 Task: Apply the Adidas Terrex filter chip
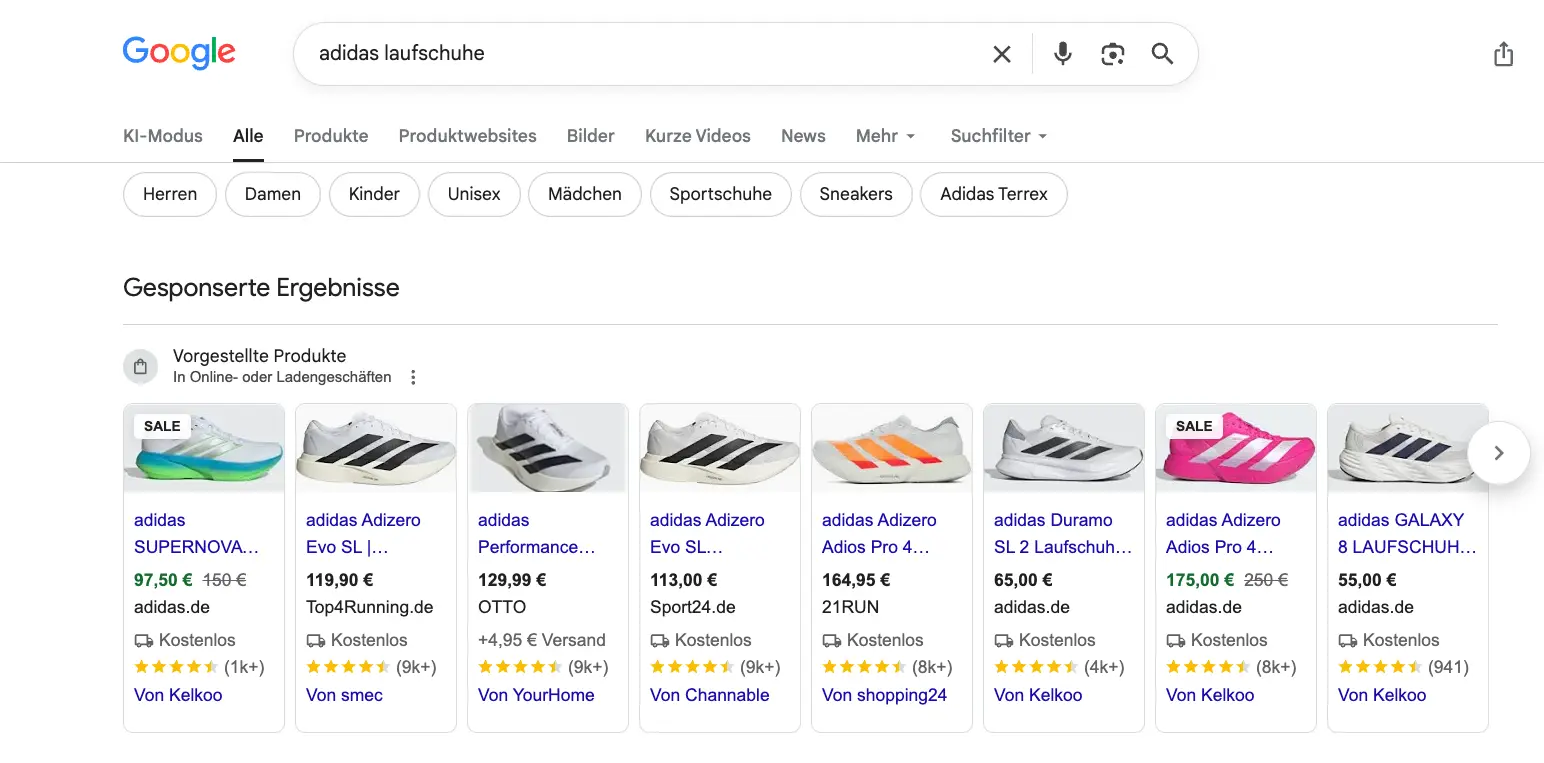click(x=994, y=194)
